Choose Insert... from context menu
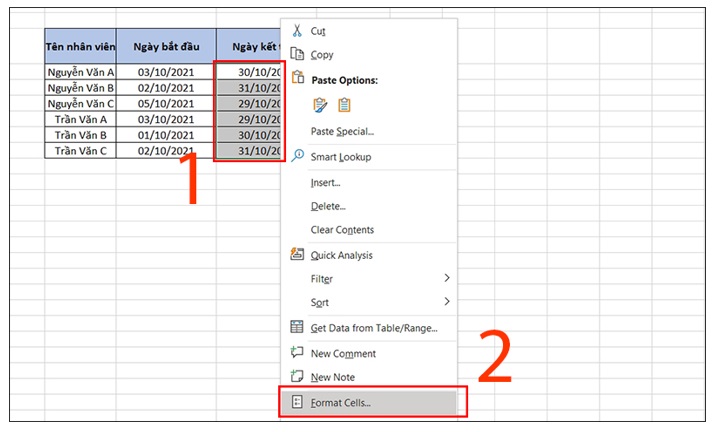The image size is (722, 432). (x=326, y=183)
